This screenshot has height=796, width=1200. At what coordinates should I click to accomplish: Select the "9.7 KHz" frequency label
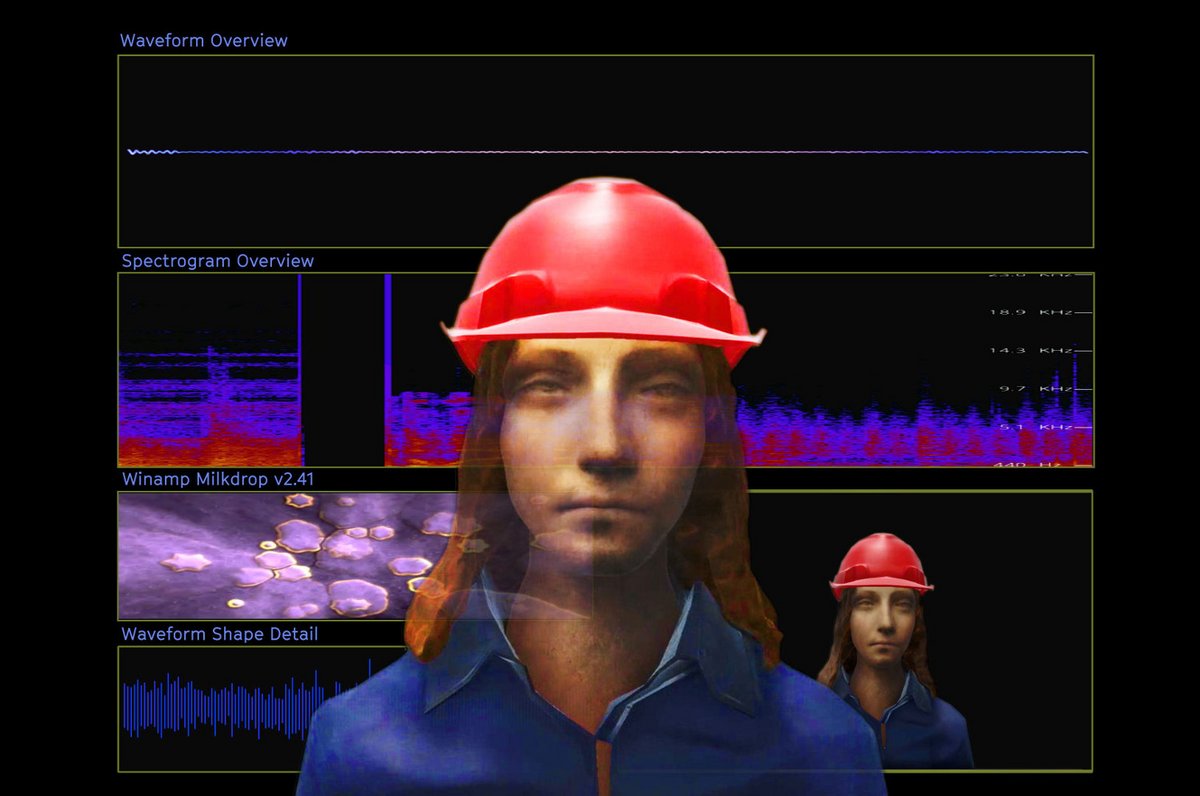coord(1035,388)
